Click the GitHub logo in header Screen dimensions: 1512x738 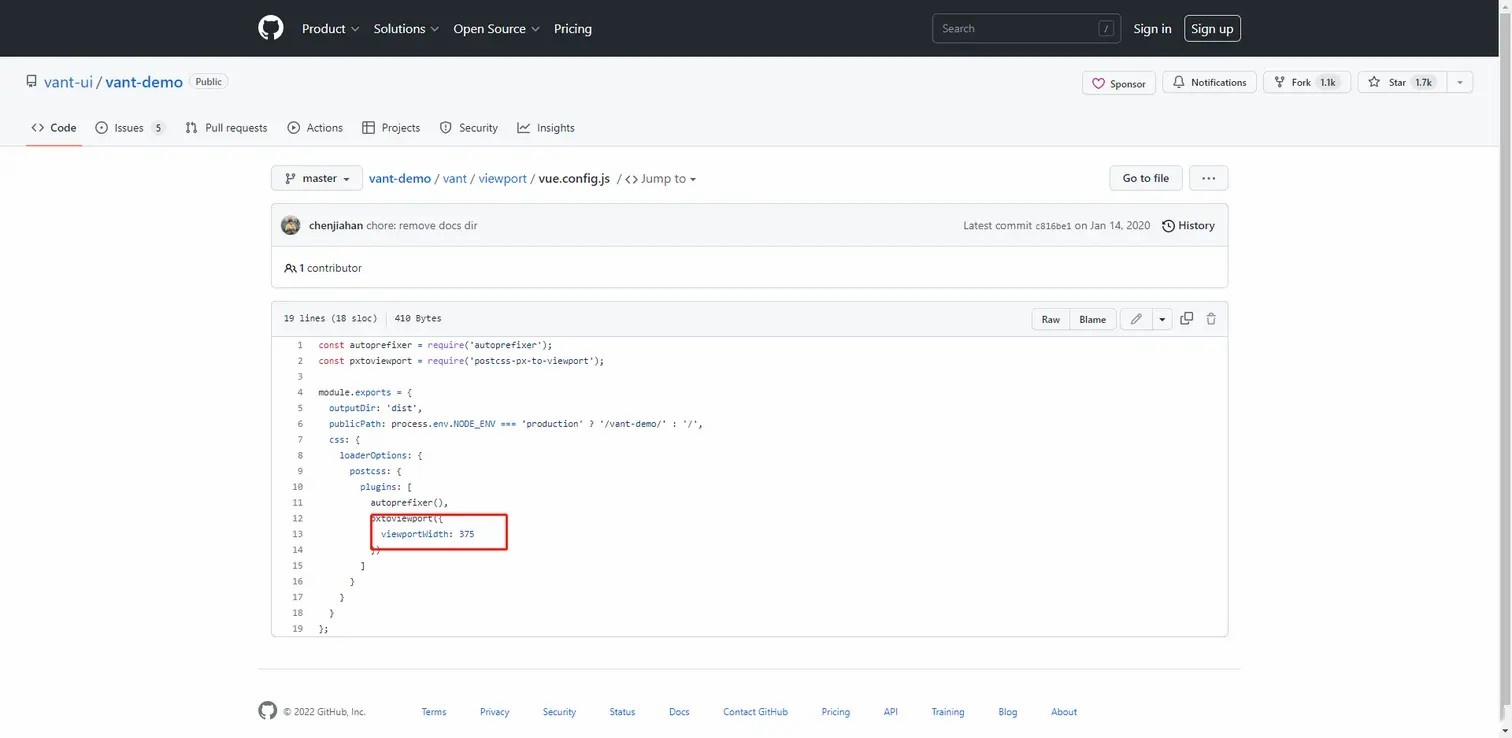tap(271, 28)
